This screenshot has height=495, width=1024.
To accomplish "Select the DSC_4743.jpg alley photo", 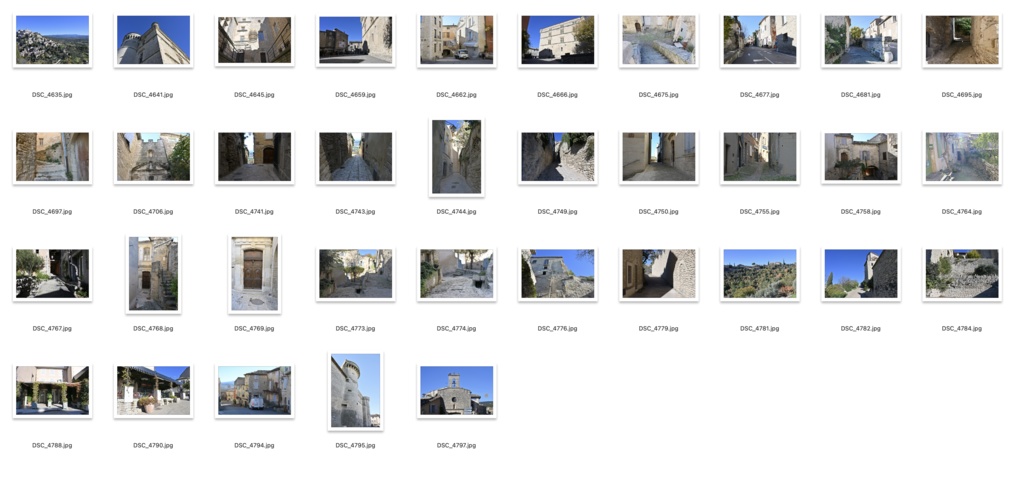I will (x=355, y=157).
